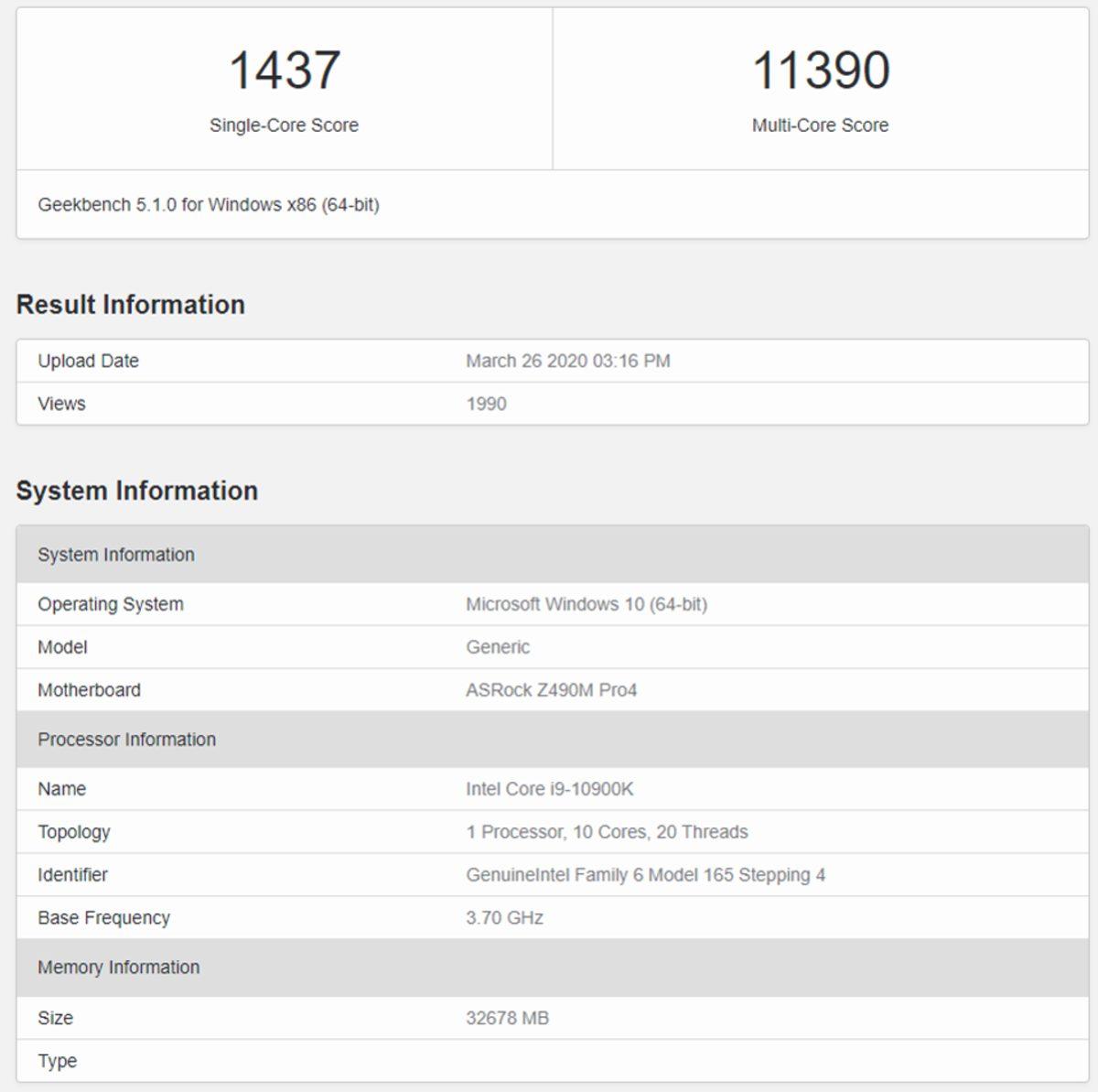This screenshot has width=1098, height=1092.
Task: Select the Upload Date row
Action: [x=88, y=361]
